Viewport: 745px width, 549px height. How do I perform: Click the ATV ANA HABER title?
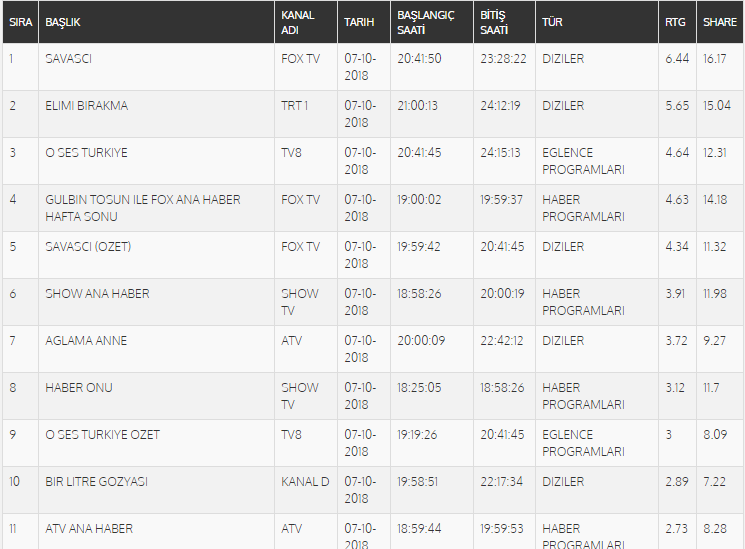click(x=89, y=529)
